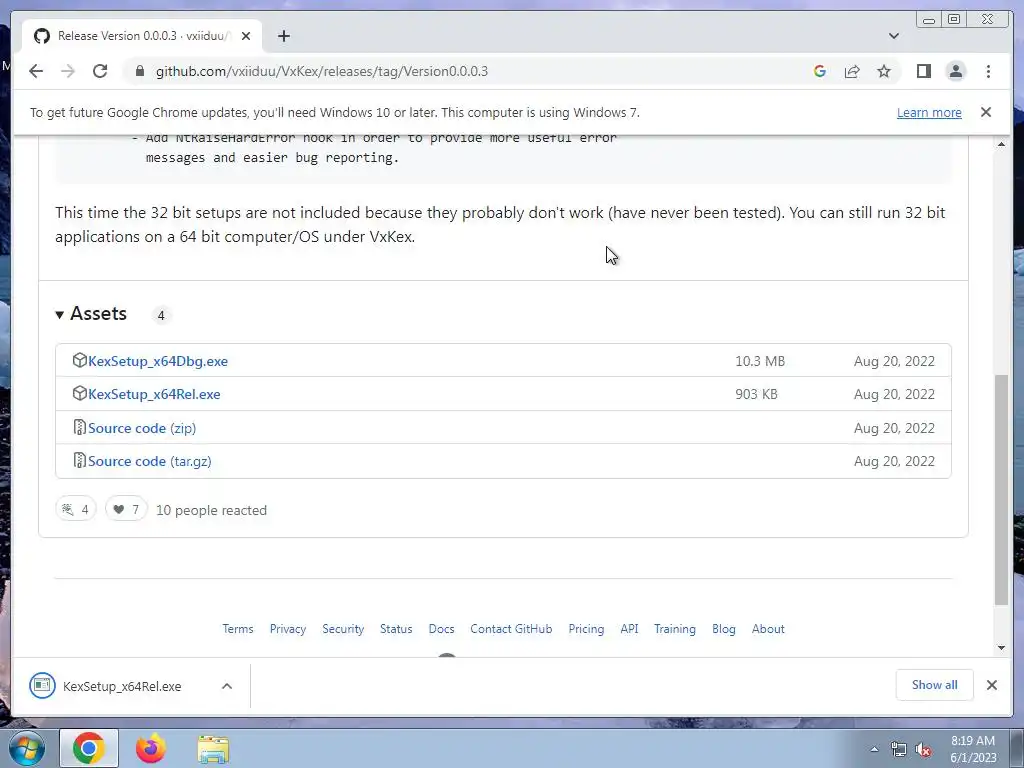Close the Release Version 0.0.0.3 tab
The image size is (1024, 768).
pyautogui.click(x=246, y=36)
